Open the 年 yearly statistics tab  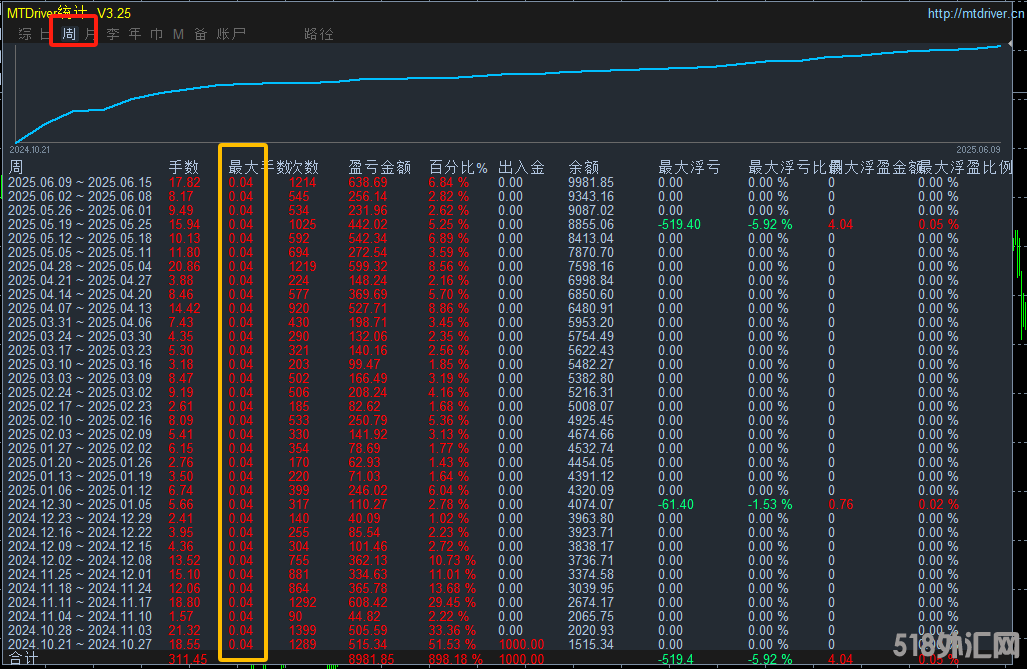point(135,34)
